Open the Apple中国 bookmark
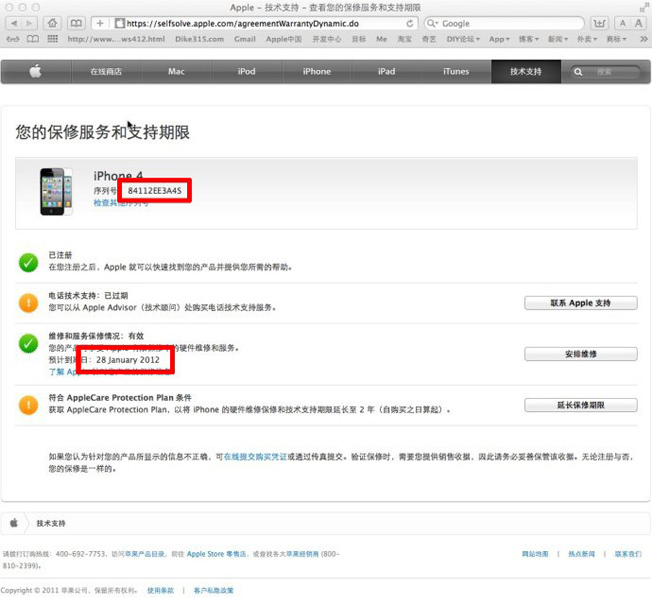 click(284, 39)
